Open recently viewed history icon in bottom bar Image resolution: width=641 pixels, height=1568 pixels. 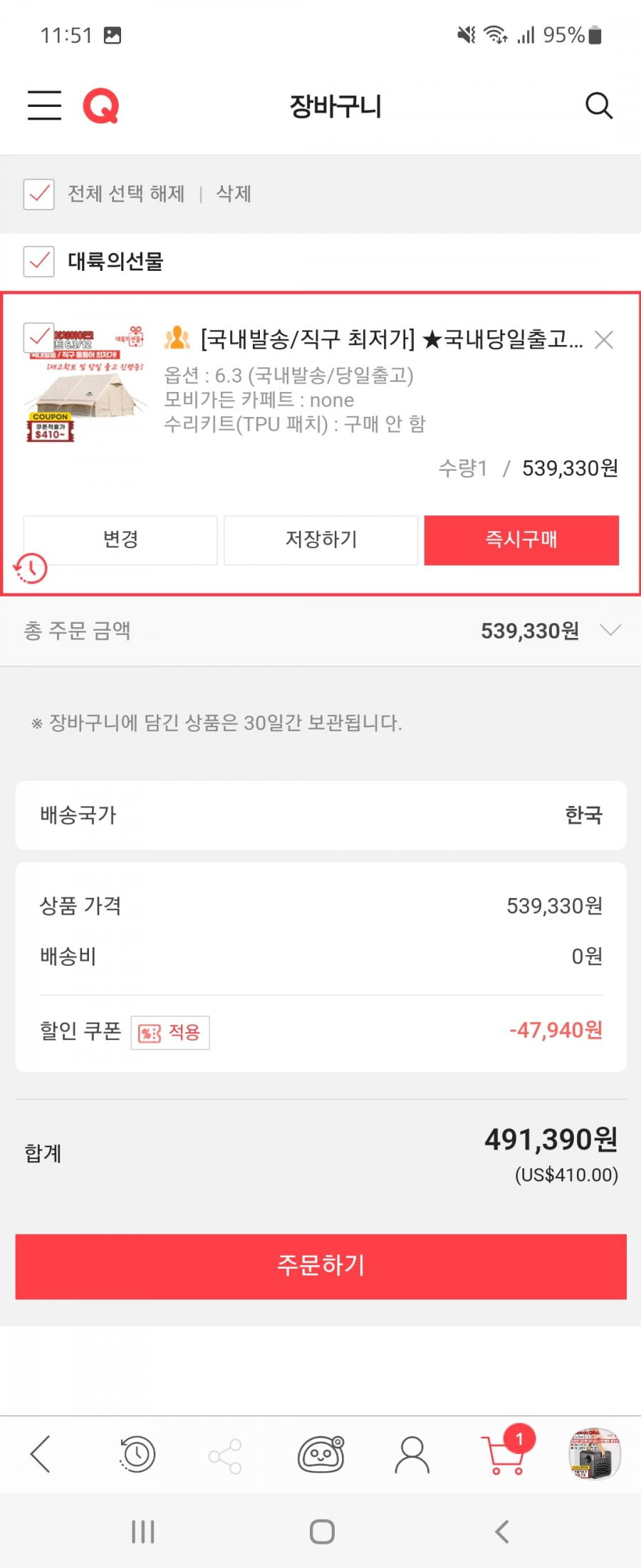(x=137, y=1454)
